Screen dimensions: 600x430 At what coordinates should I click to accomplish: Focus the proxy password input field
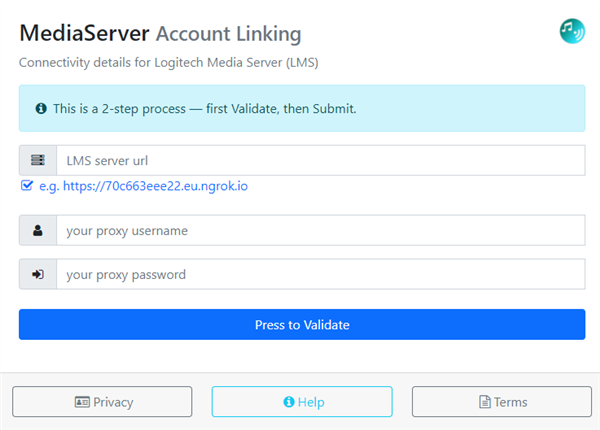(321, 274)
